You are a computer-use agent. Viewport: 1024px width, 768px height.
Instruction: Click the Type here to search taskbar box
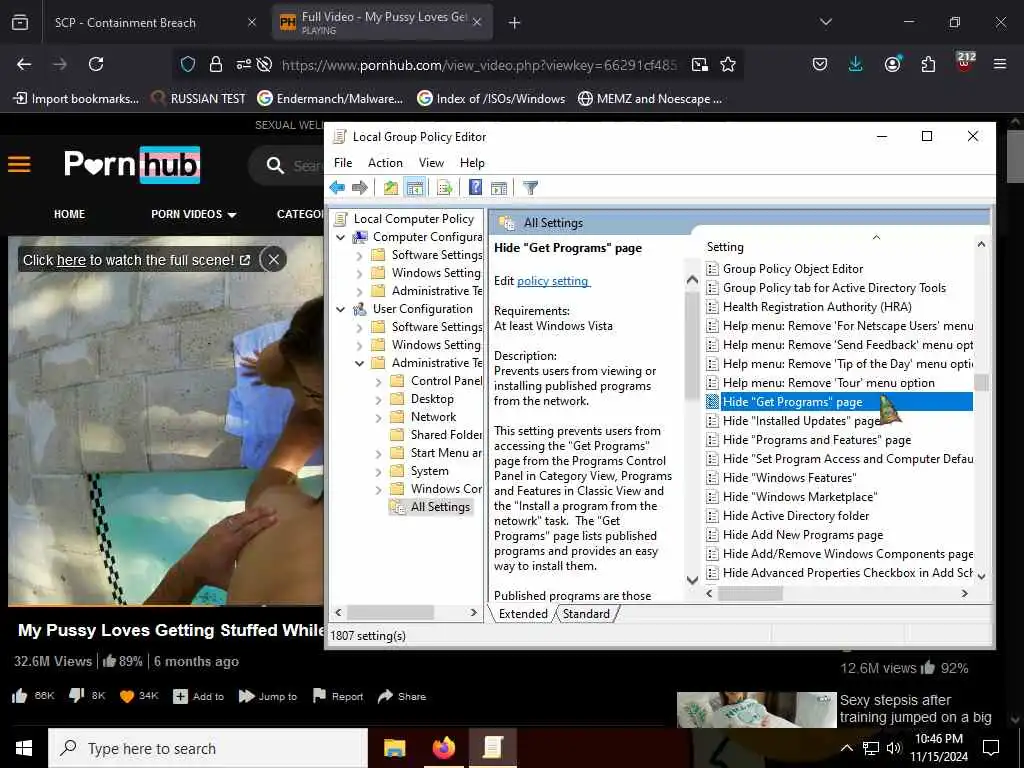208,748
